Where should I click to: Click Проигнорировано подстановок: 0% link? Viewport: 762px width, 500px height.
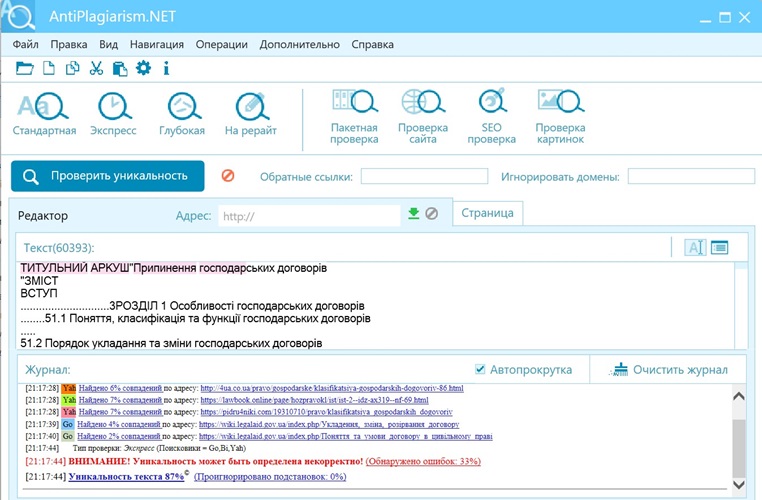coord(270,477)
